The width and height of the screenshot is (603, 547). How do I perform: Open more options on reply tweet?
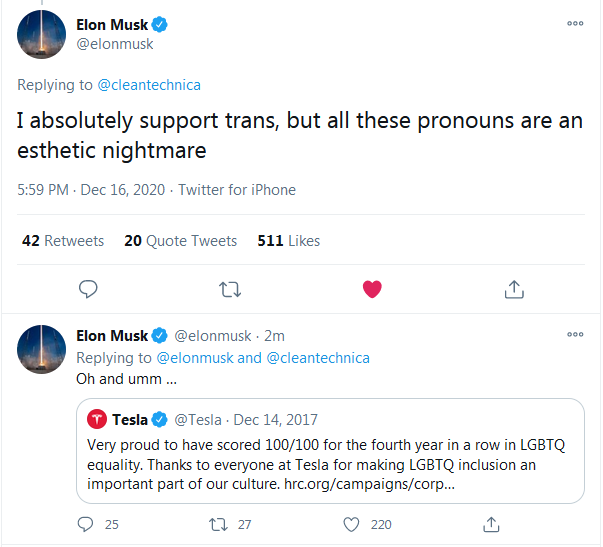click(575, 335)
